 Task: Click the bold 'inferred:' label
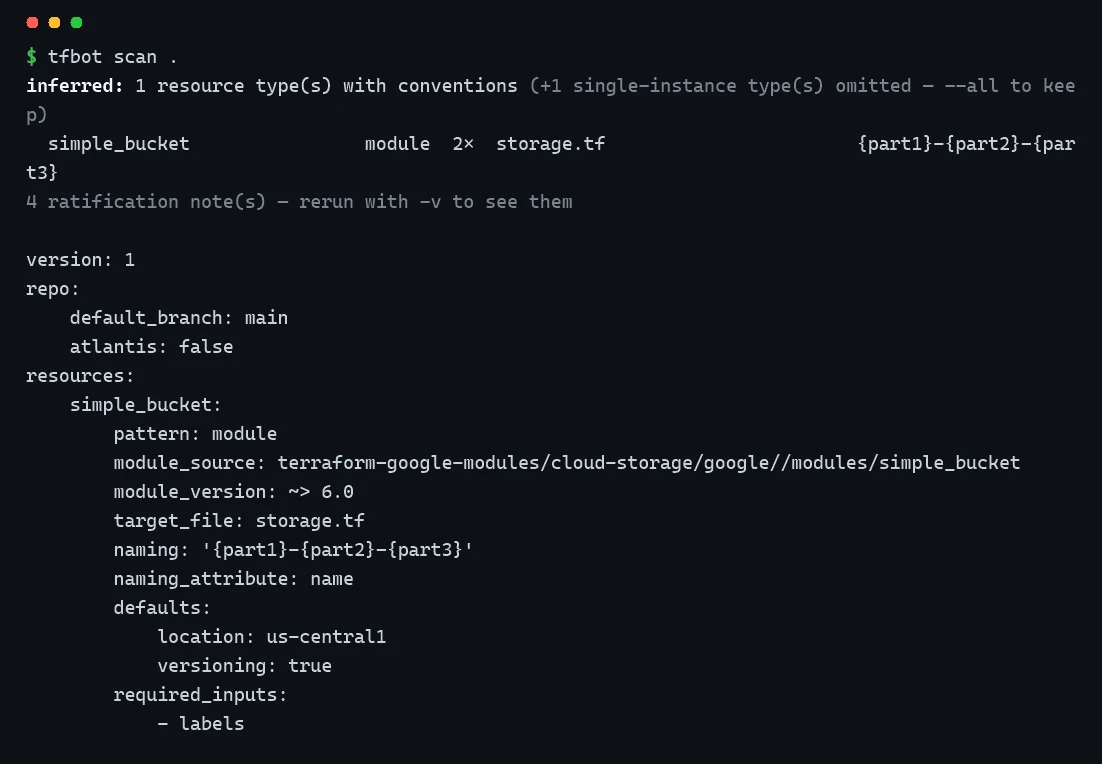coord(75,86)
